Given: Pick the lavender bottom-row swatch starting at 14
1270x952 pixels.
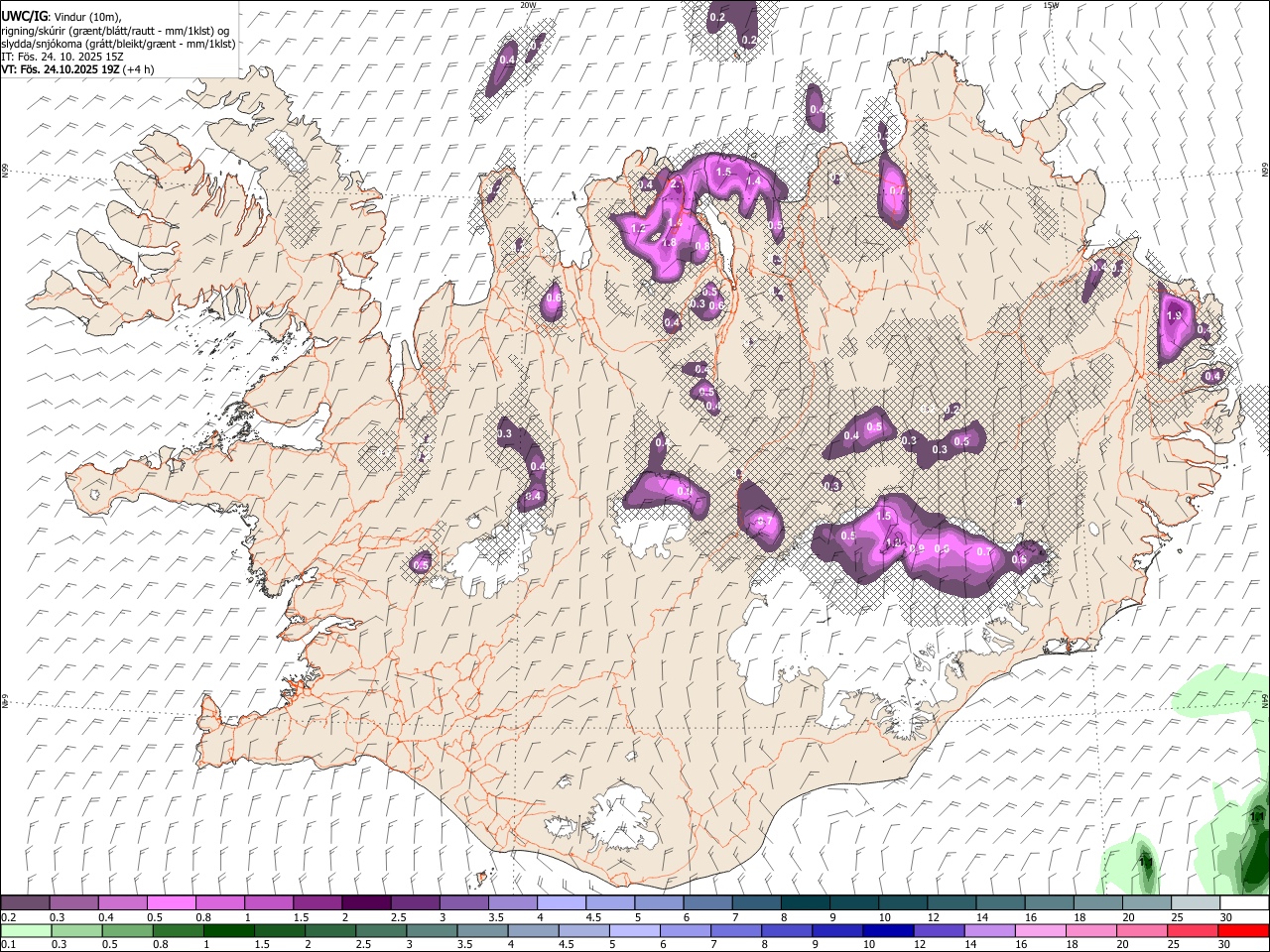Looking at the screenshot, I should pyautogui.click(x=990, y=931).
